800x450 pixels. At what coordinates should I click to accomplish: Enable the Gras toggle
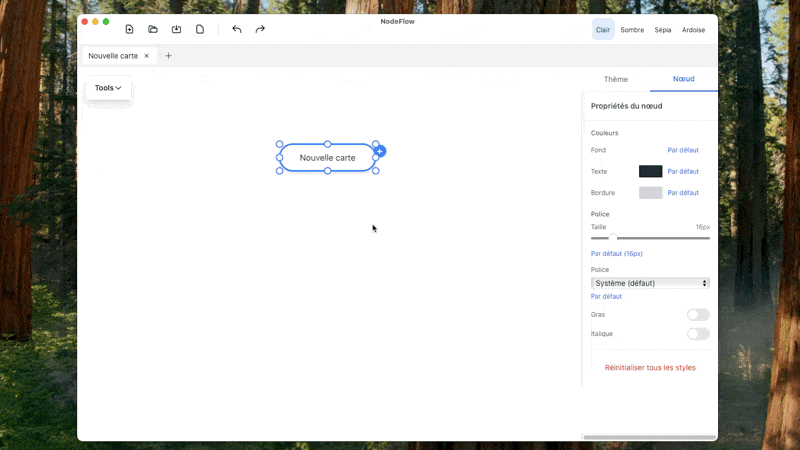coord(698,315)
